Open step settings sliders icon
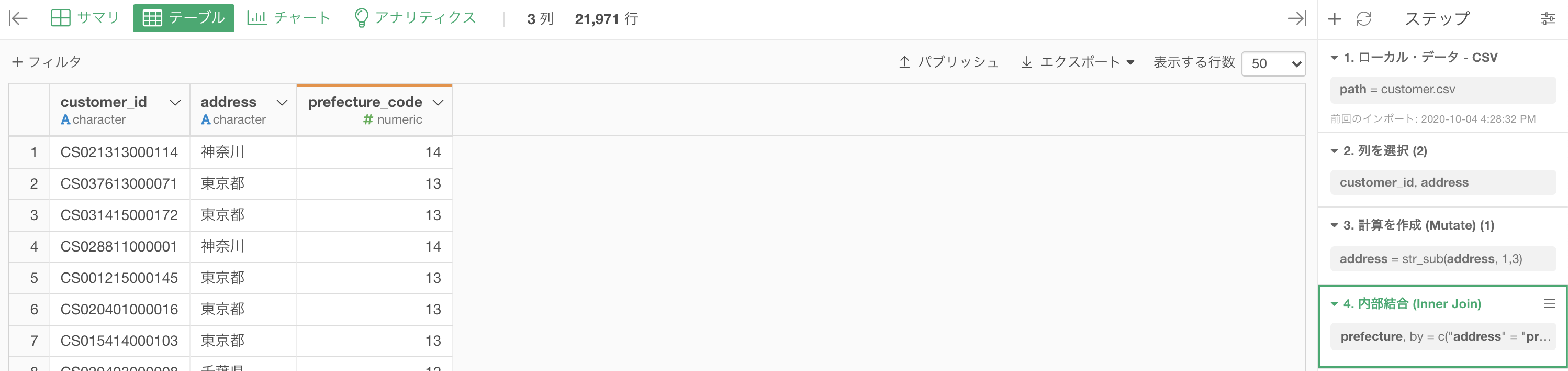This screenshot has width=1568, height=371. pyautogui.click(x=1548, y=19)
